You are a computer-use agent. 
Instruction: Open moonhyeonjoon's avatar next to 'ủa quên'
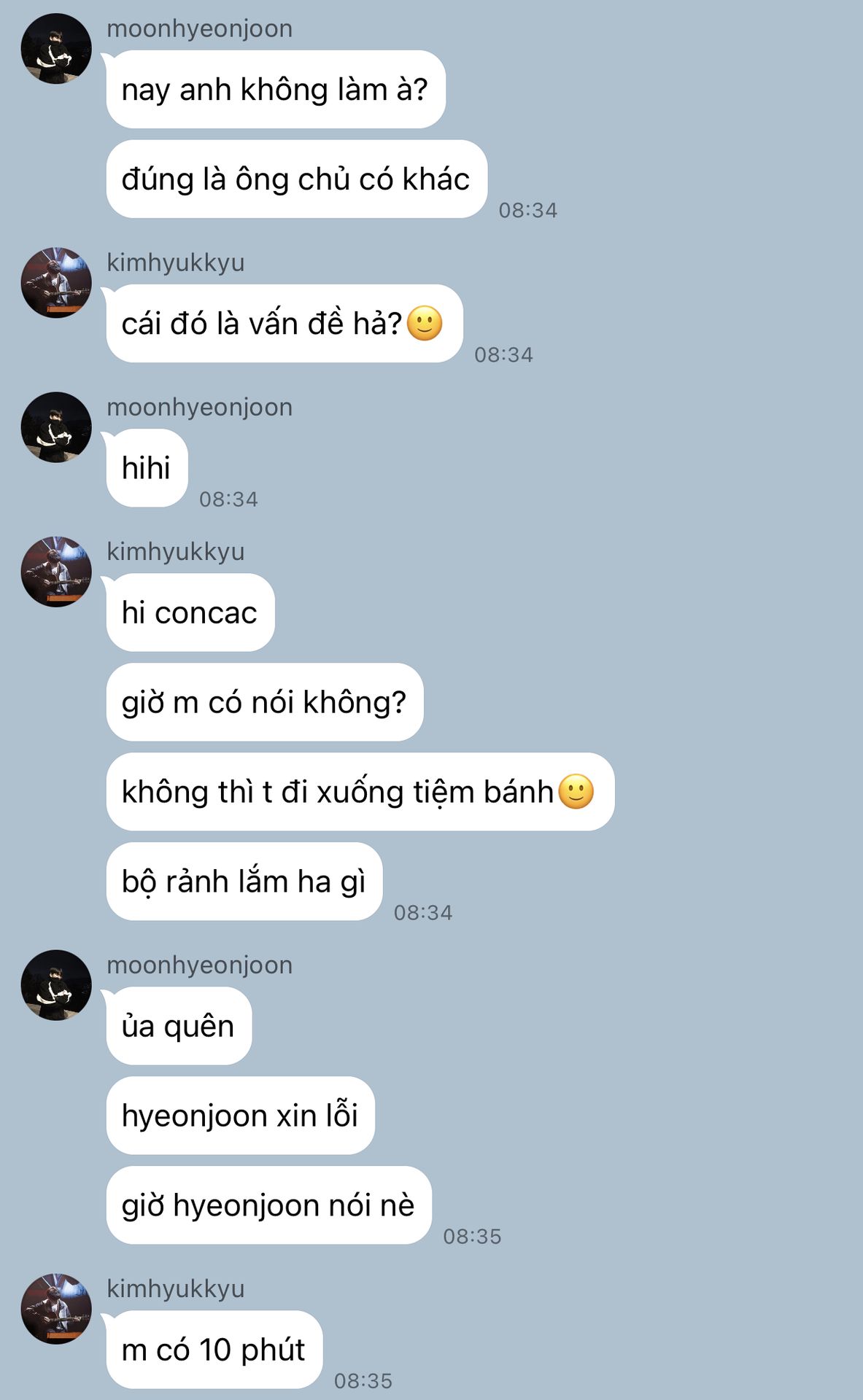pyautogui.click(x=56, y=985)
